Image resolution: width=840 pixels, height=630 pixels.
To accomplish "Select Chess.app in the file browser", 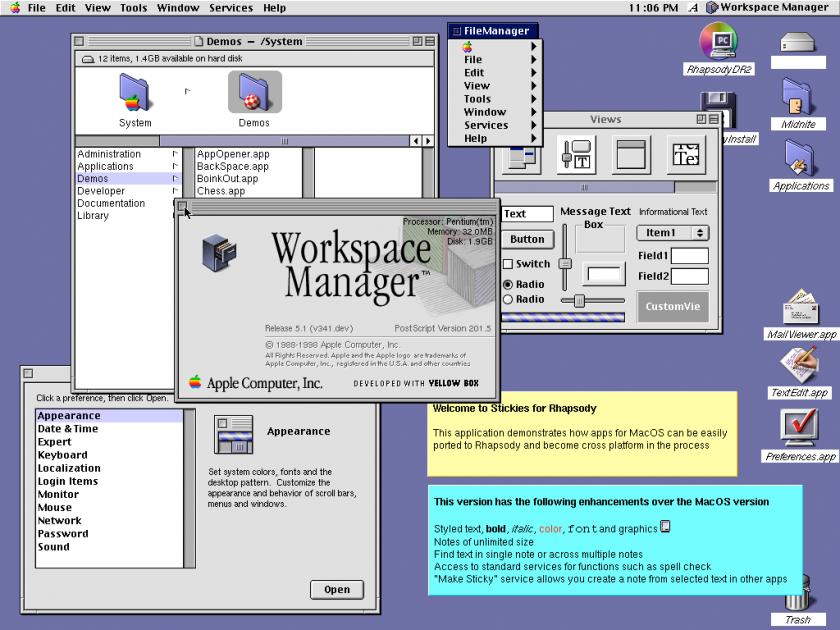I will (248, 191).
